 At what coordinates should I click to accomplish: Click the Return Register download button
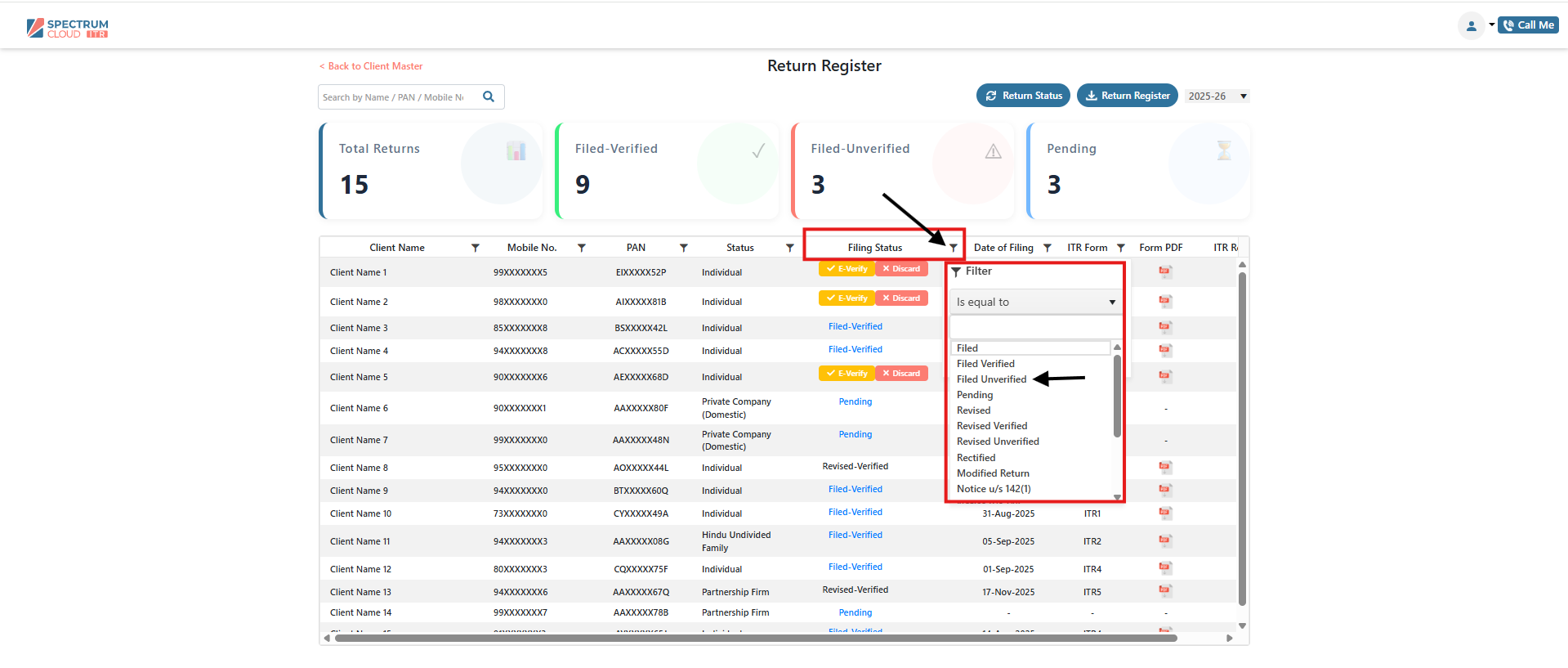click(1127, 96)
